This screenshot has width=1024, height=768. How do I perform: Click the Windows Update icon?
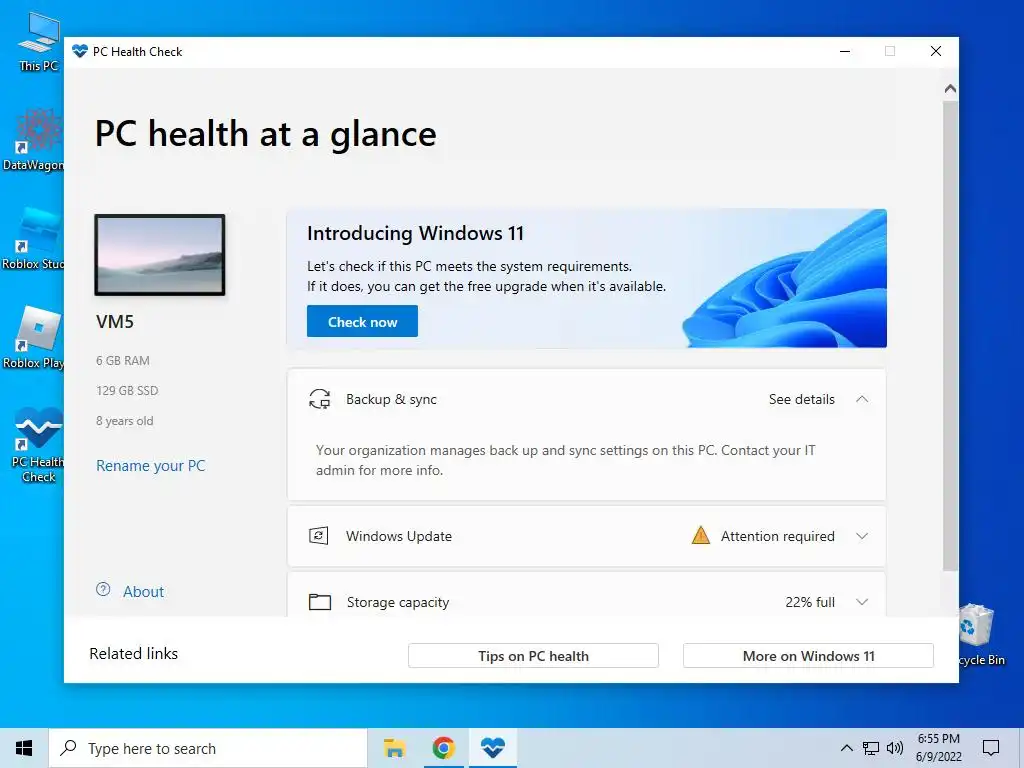coord(319,536)
